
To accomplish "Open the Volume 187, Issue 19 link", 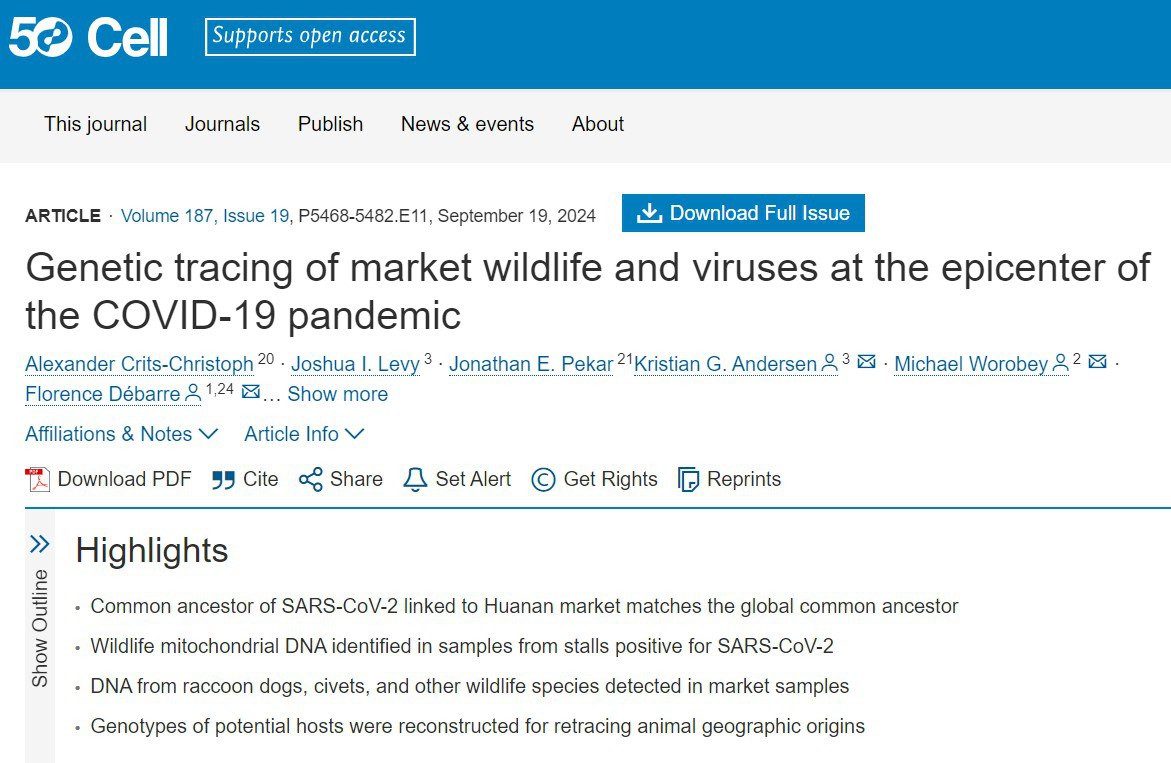I will tap(205, 216).
